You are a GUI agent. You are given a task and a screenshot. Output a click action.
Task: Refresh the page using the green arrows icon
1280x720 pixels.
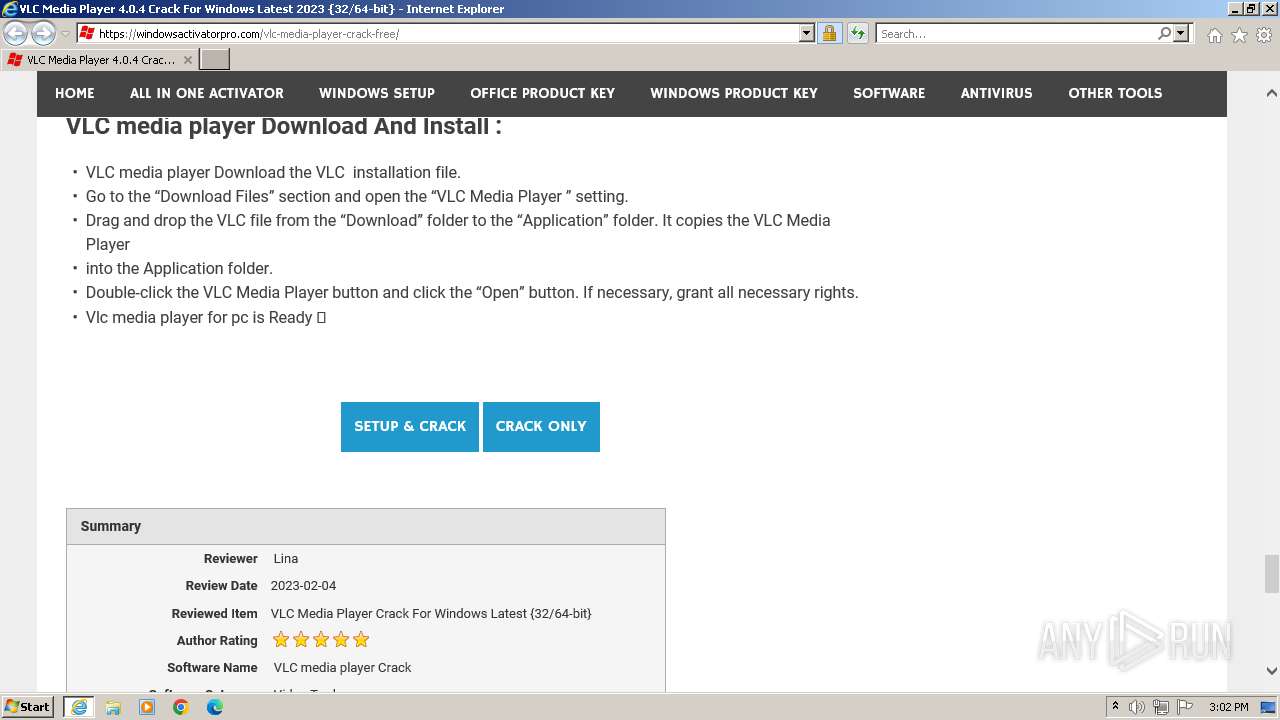pyautogui.click(x=858, y=34)
